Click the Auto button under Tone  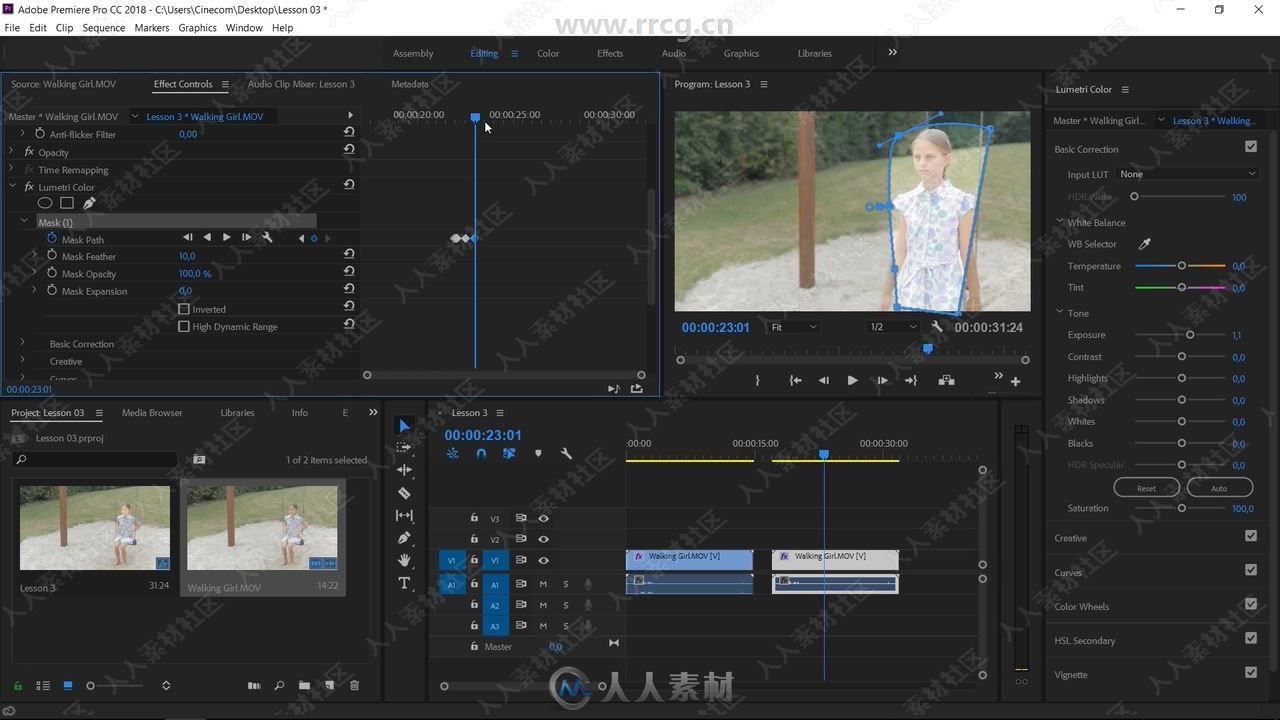(x=1219, y=488)
